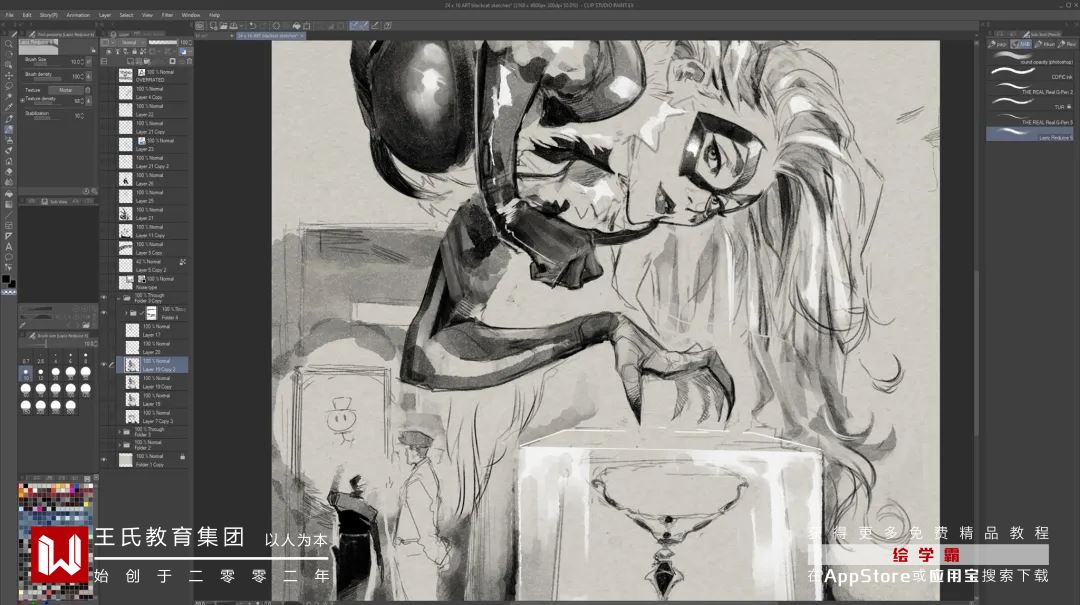
Task: Click the Fill bucket icon in command bar
Action: pos(296,26)
